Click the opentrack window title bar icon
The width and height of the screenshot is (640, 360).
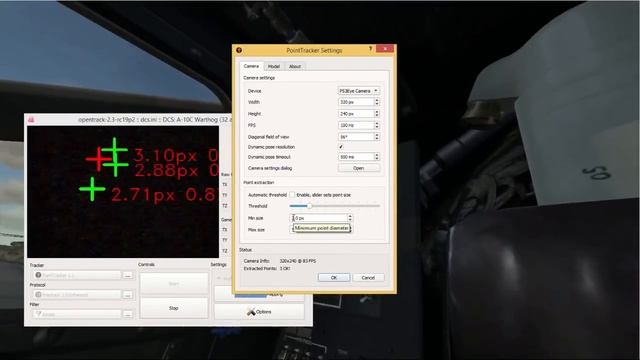coord(31,120)
